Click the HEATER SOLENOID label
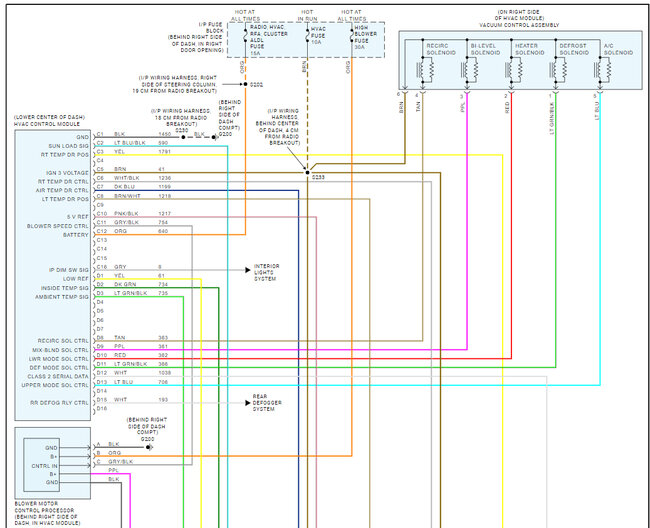 pos(530,49)
